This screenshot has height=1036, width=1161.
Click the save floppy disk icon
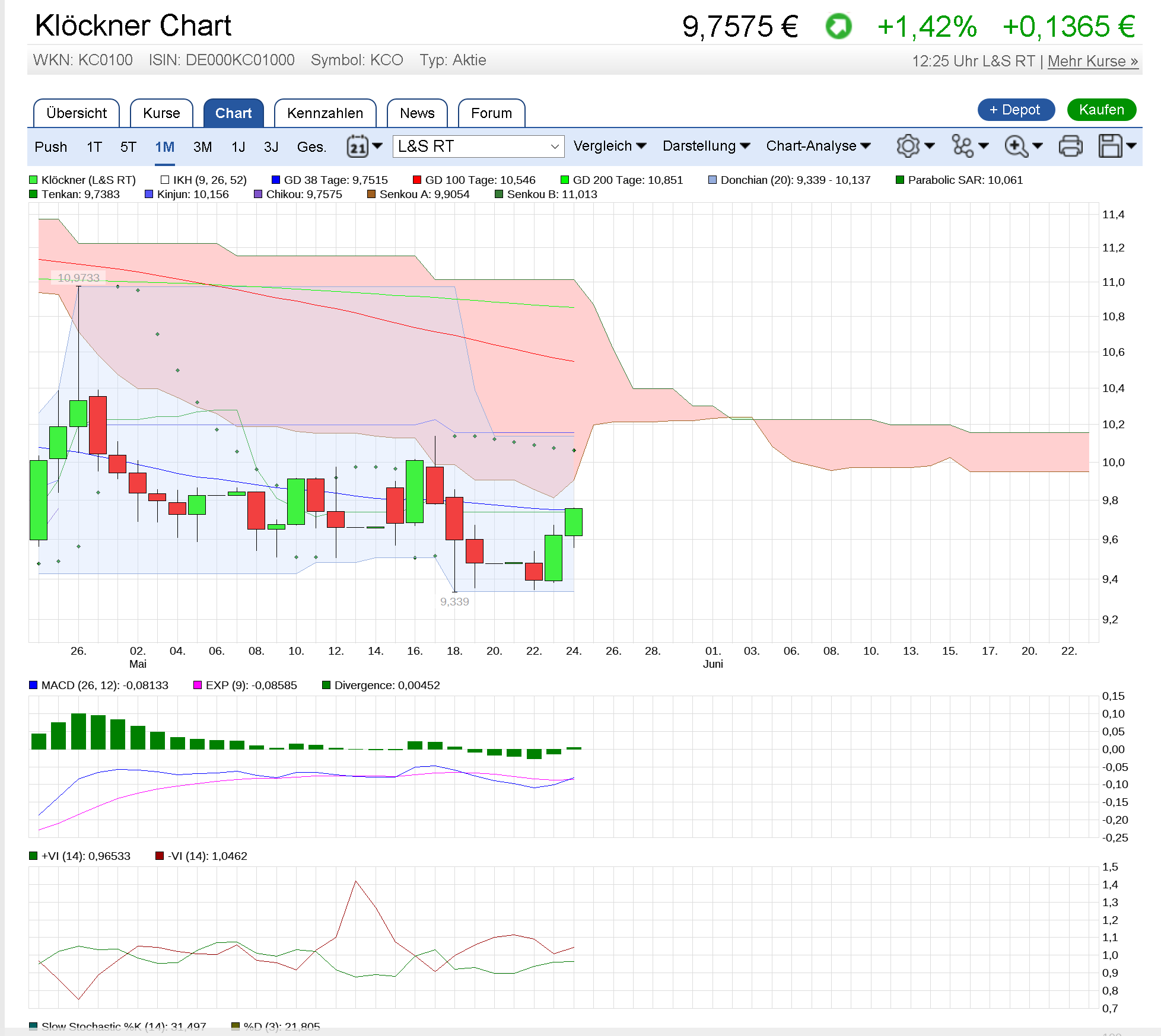[x=1110, y=146]
